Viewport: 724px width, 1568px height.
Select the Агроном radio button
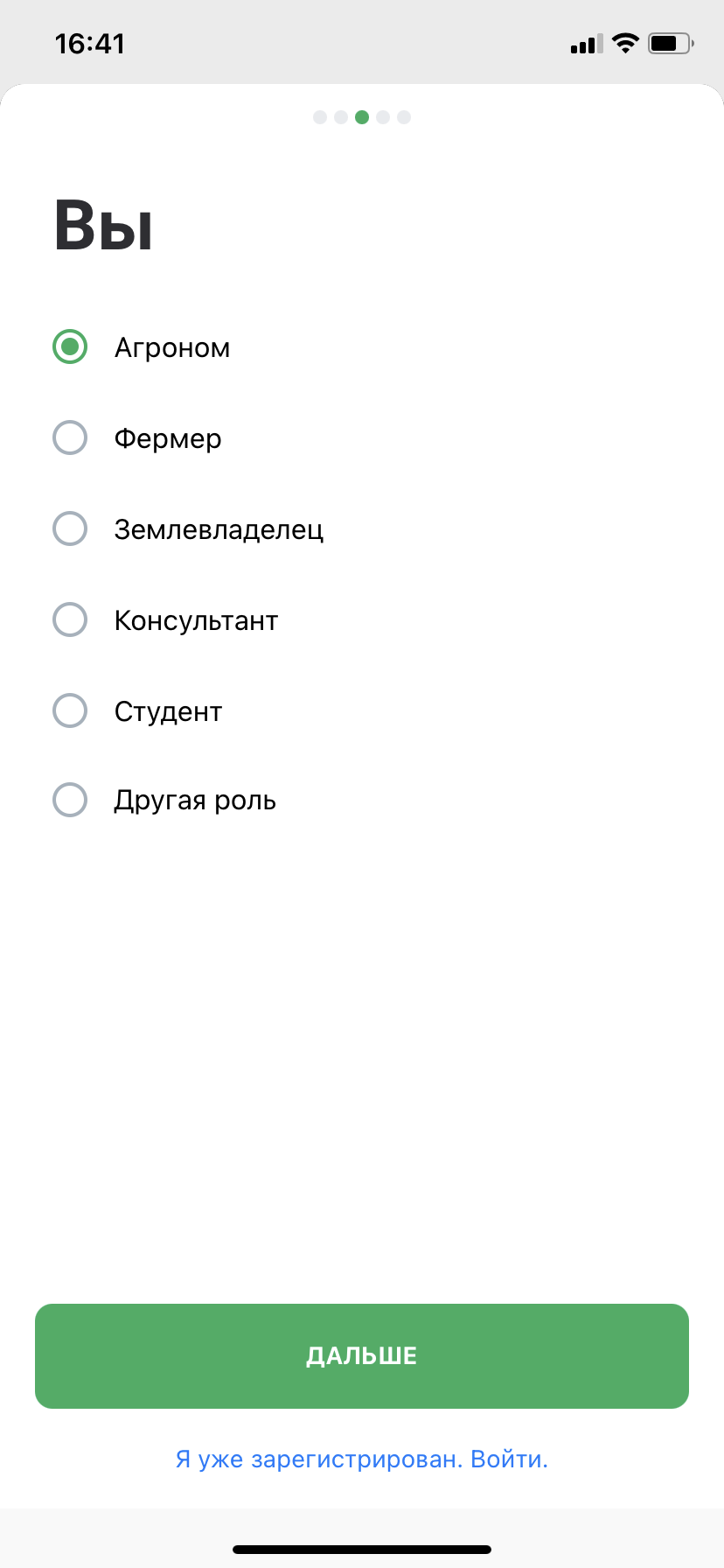[70, 346]
